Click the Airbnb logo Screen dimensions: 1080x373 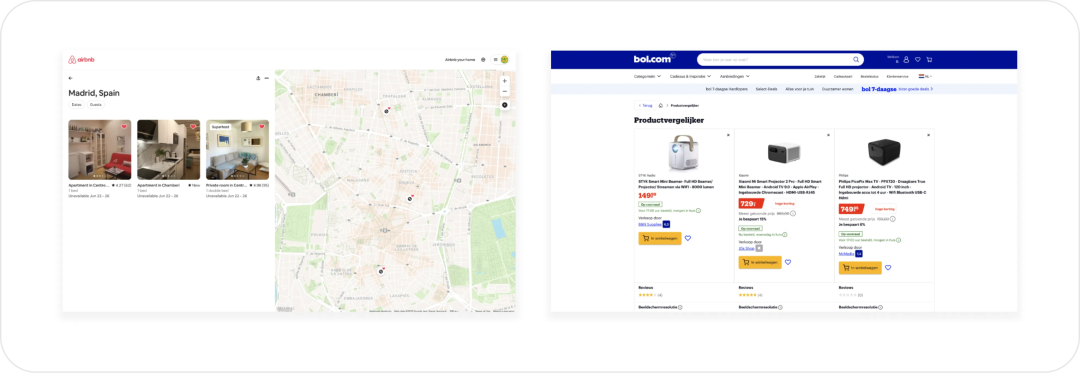[x=81, y=60]
